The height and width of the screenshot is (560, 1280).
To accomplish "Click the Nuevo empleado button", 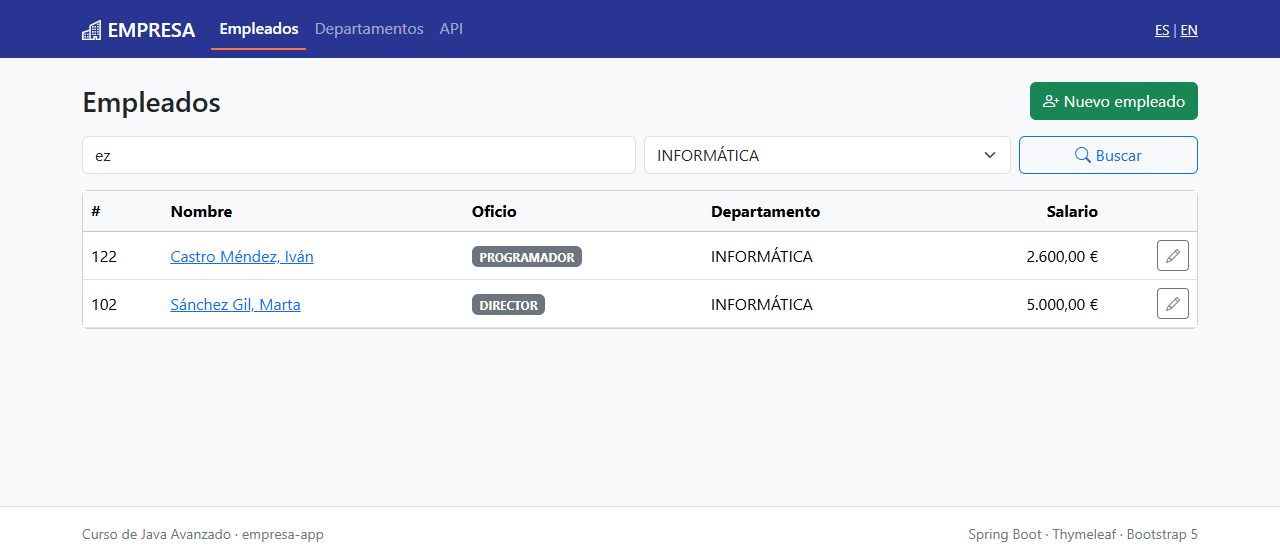I will [x=1114, y=101].
